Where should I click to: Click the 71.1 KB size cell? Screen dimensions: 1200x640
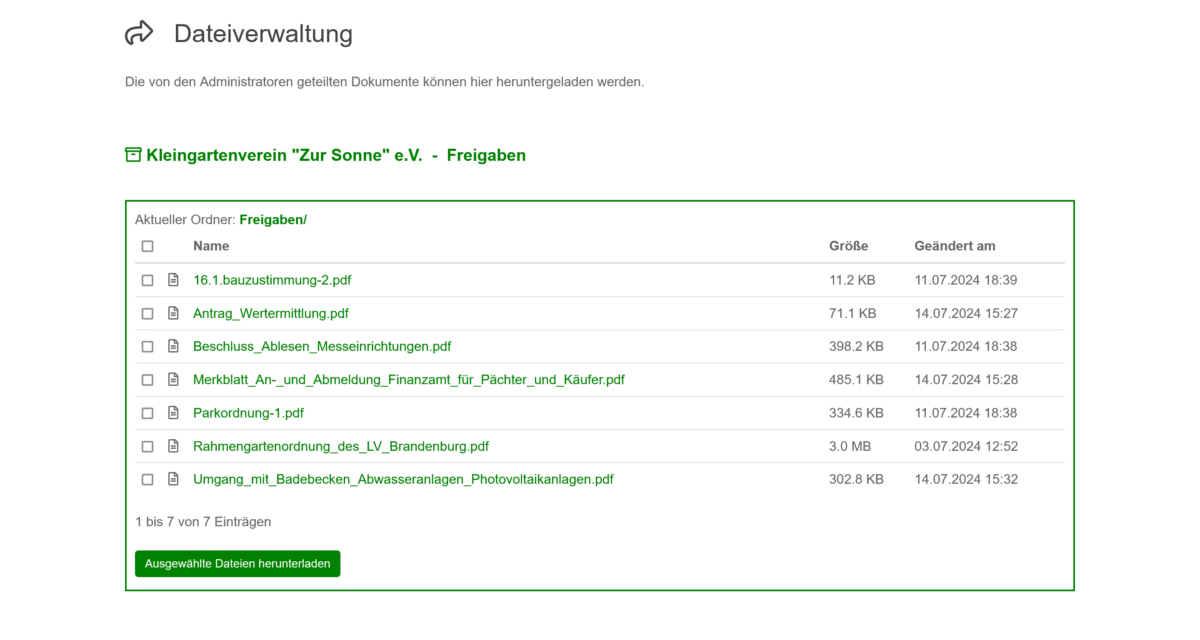[x=852, y=313]
